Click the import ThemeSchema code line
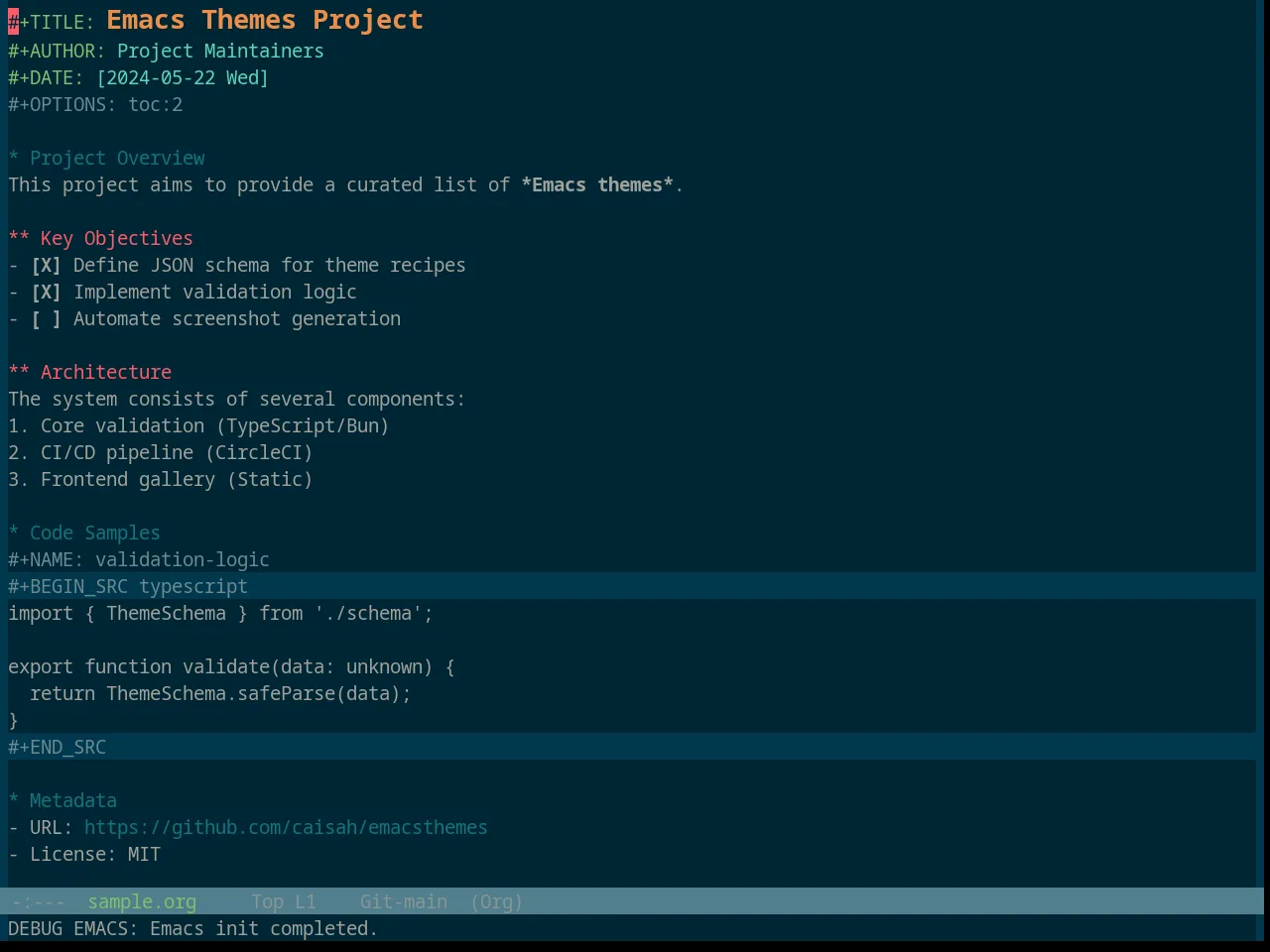The width and height of the screenshot is (1270, 952). pyautogui.click(x=220, y=614)
